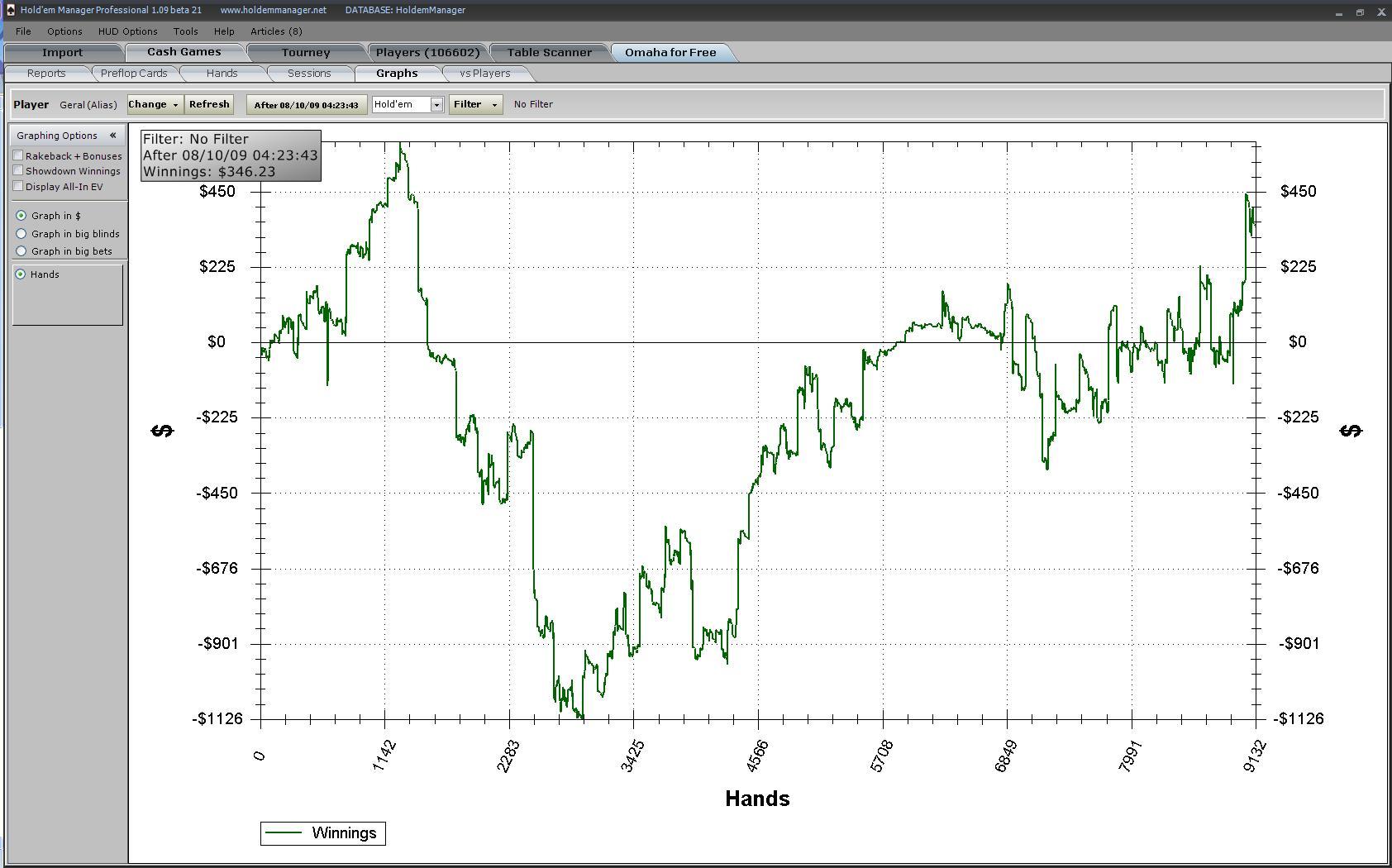Open the HUD Options menu

[x=127, y=31]
